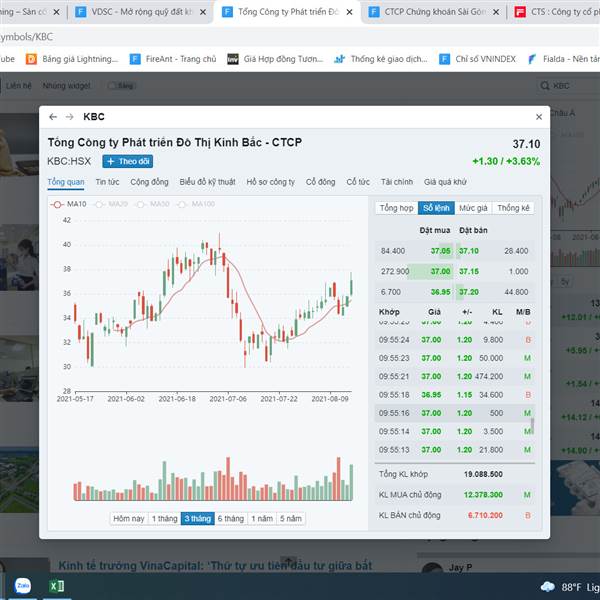Select the 09:55:16 trade row
The width and height of the screenshot is (600, 600).
(x=455, y=413)
